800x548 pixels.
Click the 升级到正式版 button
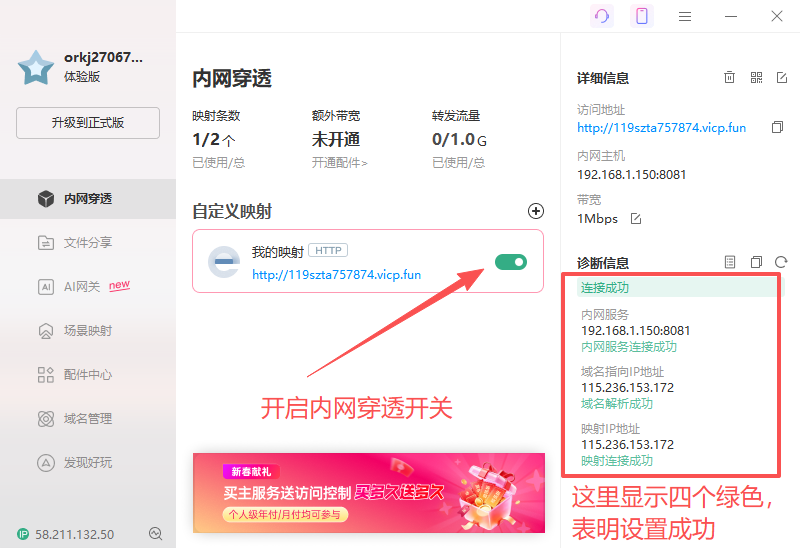(88, 123)
